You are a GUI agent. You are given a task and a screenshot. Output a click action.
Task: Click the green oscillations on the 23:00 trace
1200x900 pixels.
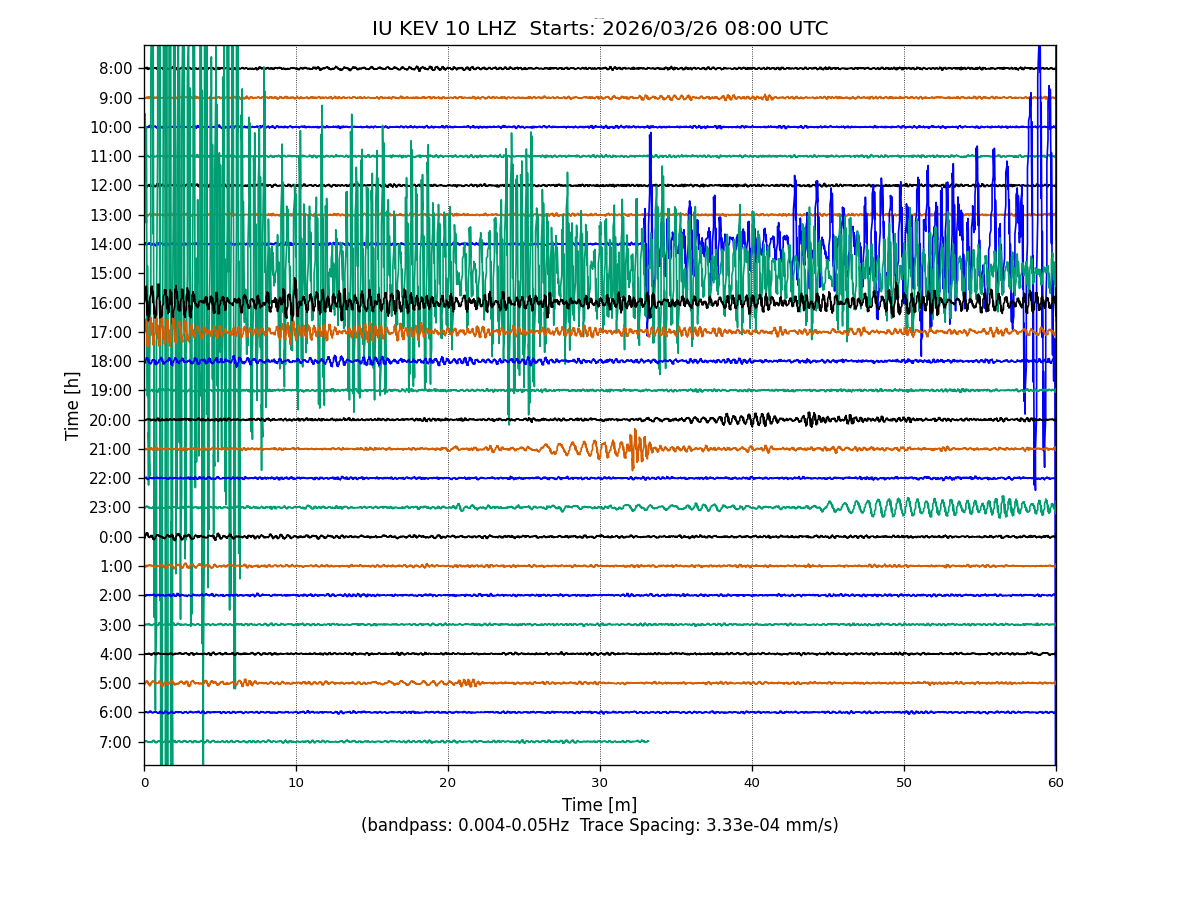[x=930, y=507]
